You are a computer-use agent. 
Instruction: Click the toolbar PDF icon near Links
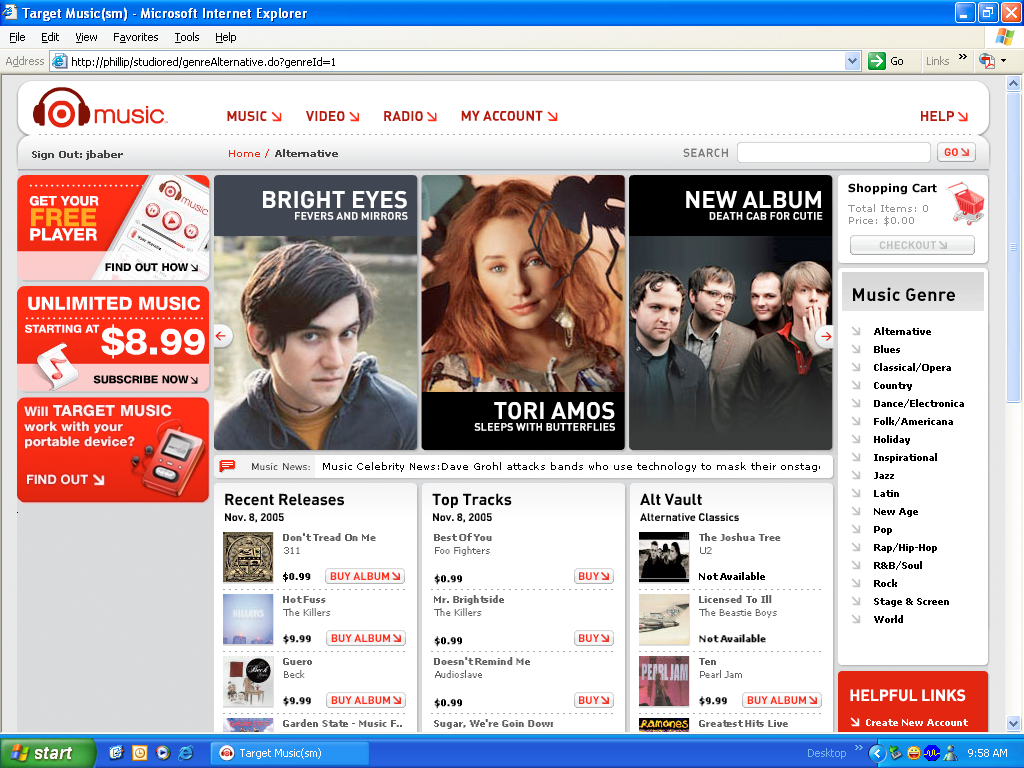pos(987,61)
